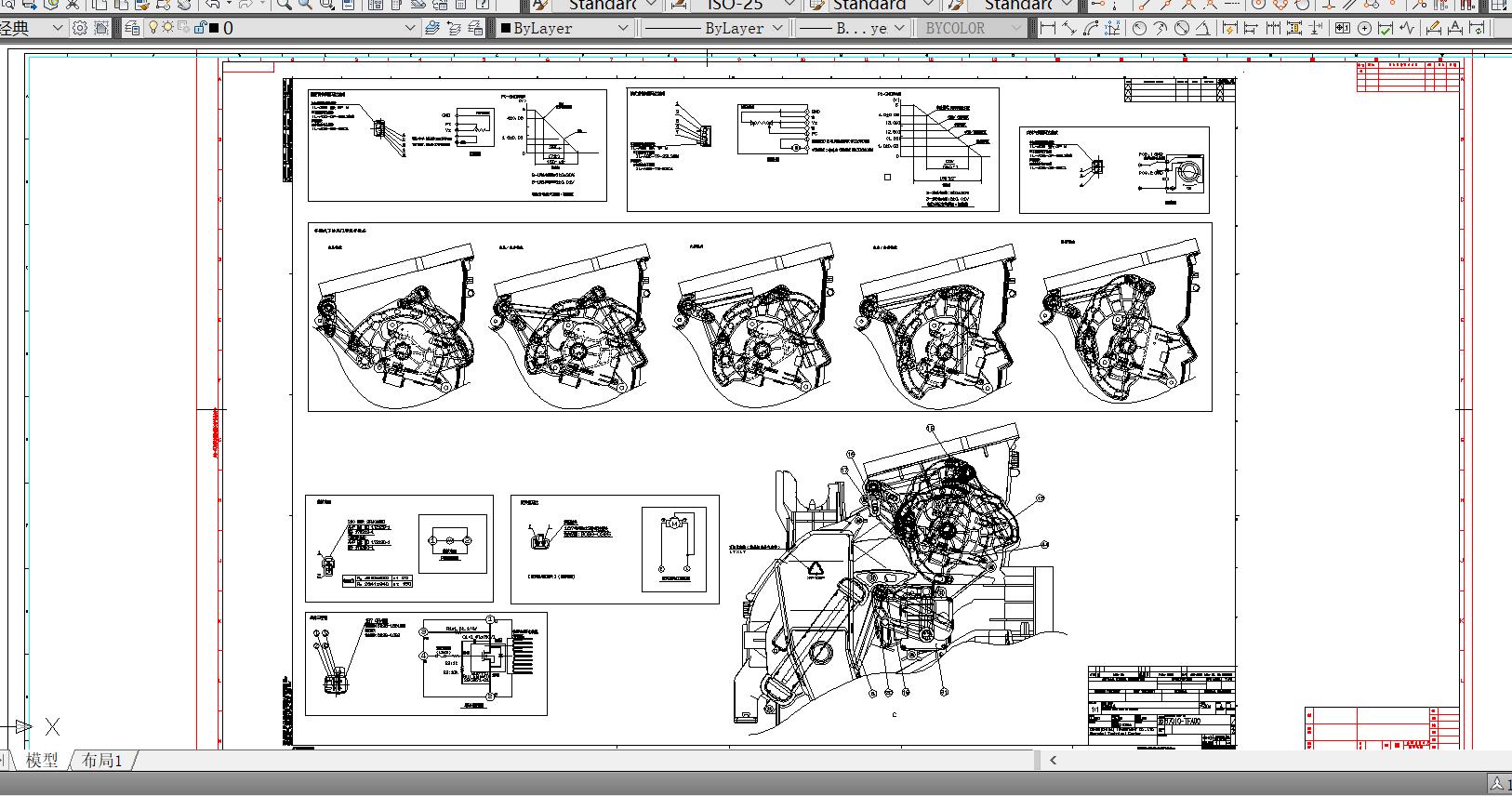This screenshot has height=796, width=1512.
Task: Toggle layer 0 lock padlock icon
Action: pyautogui.click(x=200, y=27)
